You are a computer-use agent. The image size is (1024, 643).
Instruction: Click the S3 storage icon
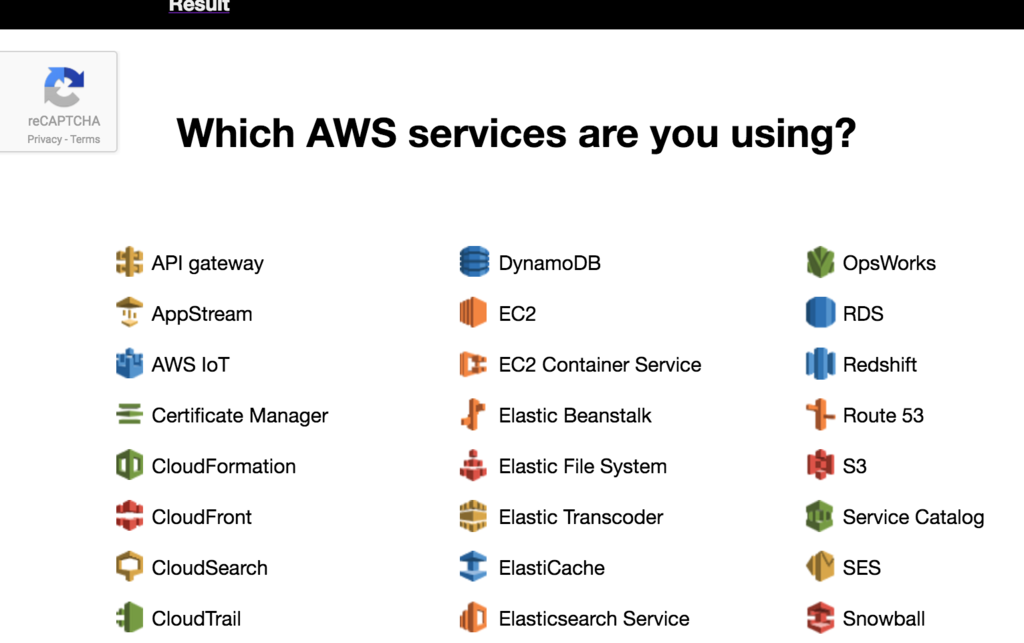(820, 466)
